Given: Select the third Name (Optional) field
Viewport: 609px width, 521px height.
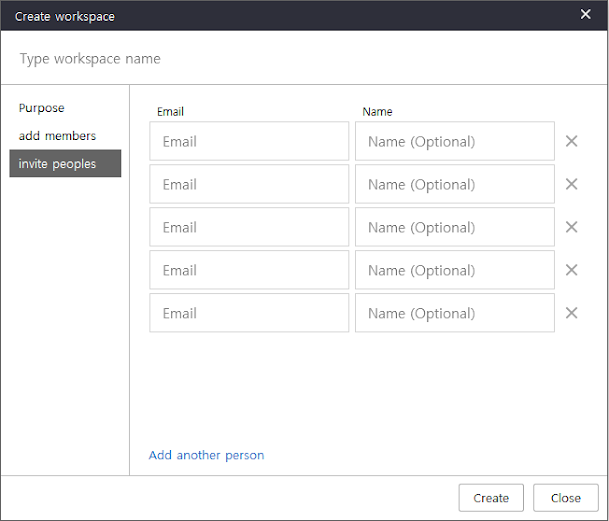Looking at the screenshot, I should tap(454, 227).
